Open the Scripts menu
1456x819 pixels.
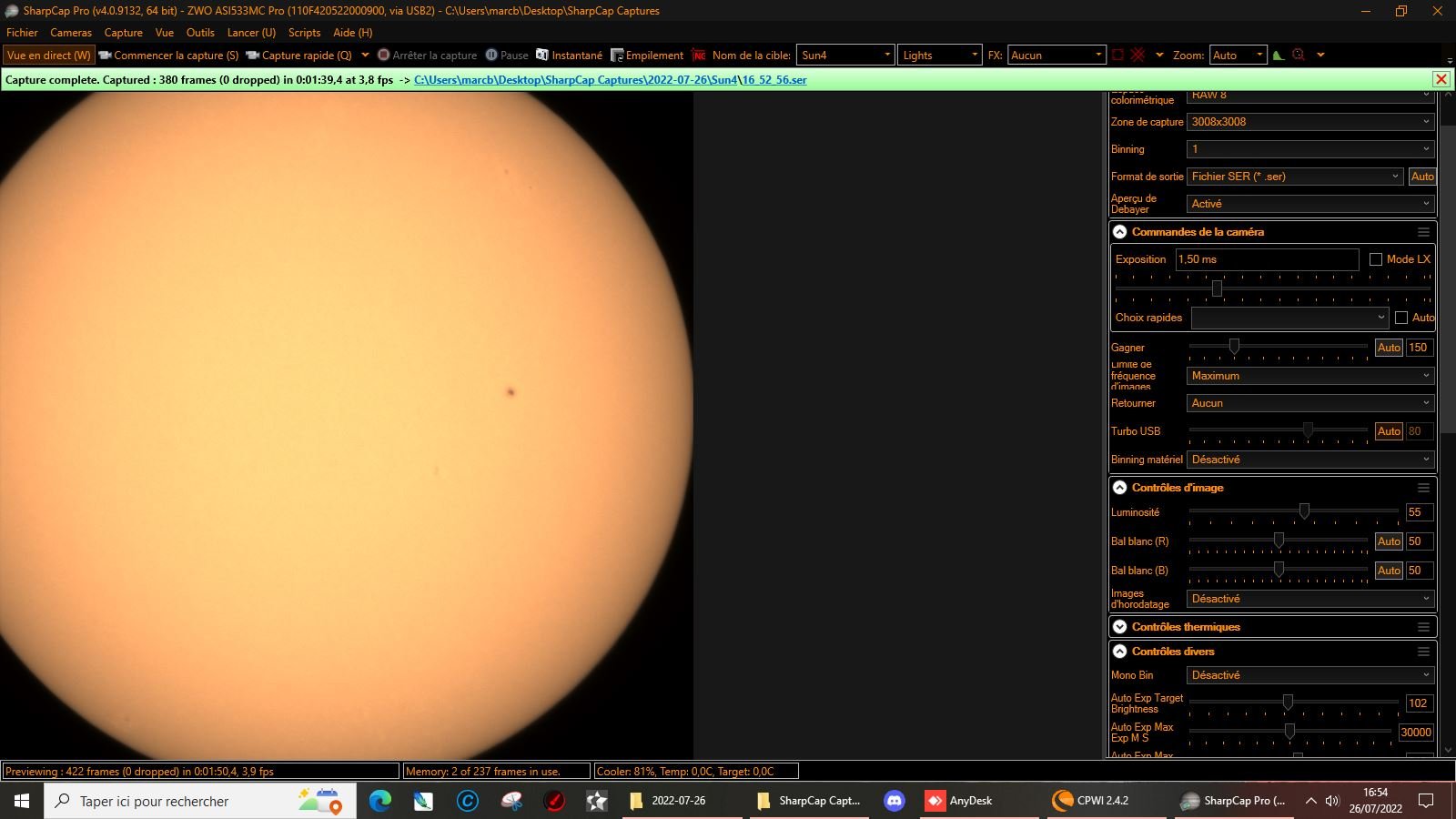point(304,33)
